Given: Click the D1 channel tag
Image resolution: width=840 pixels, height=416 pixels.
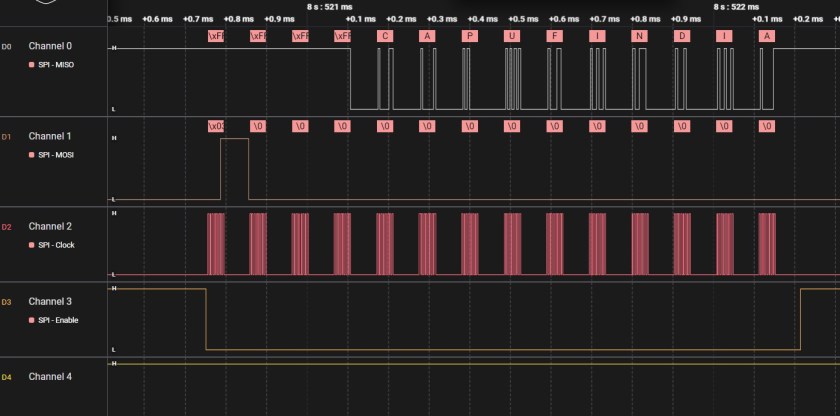Looking at the screenshot, I should 6,137.
